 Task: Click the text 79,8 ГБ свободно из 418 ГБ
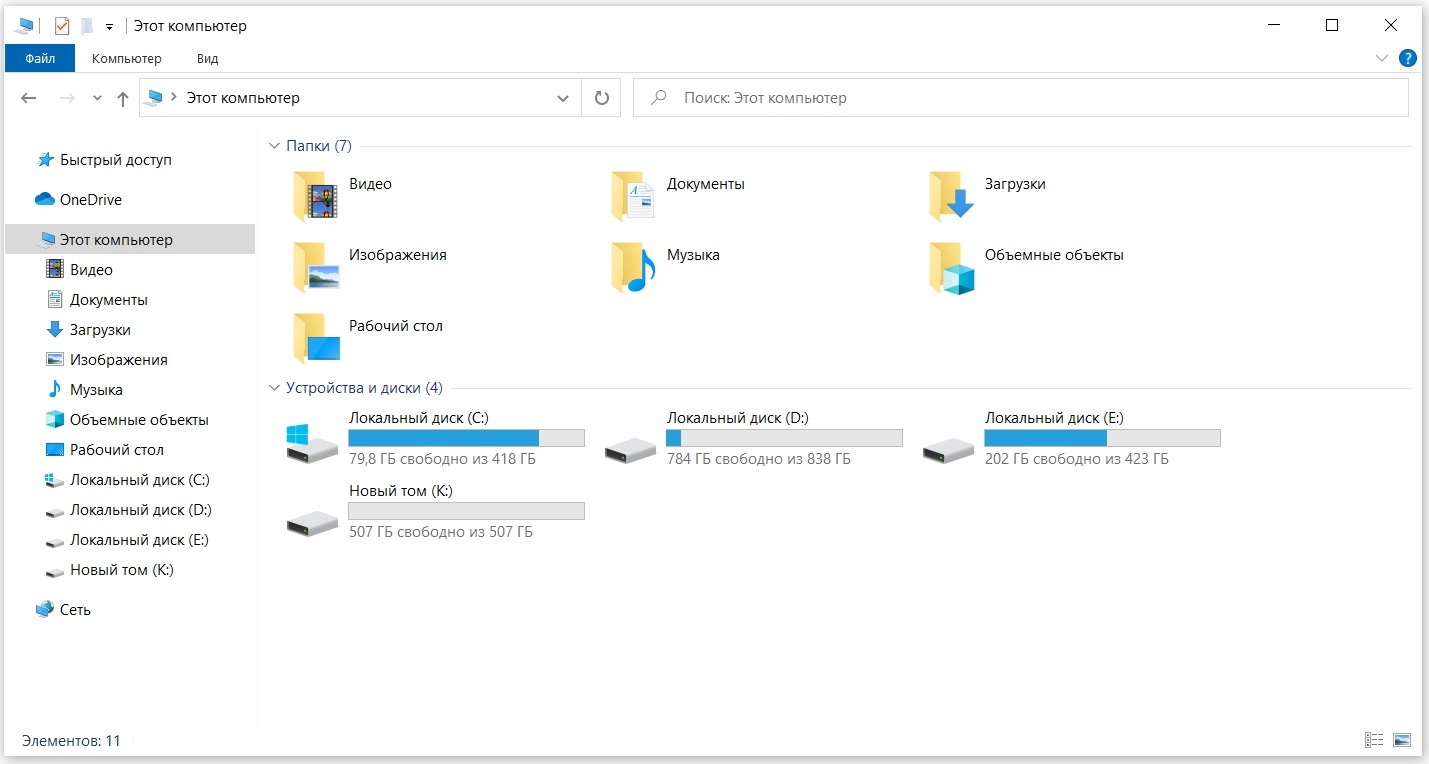tap(442, 459)
